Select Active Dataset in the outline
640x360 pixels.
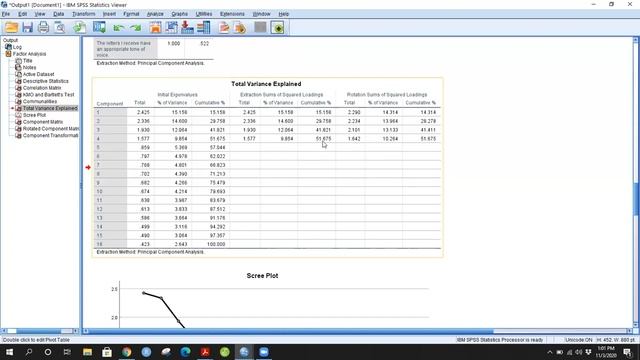pyautogui.click(x=38, y=74)
